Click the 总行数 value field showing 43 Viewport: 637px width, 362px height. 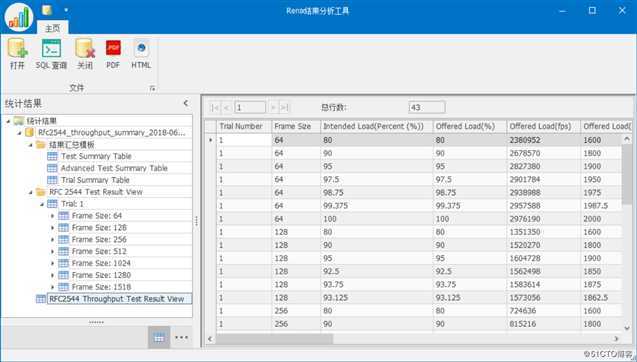427,108
